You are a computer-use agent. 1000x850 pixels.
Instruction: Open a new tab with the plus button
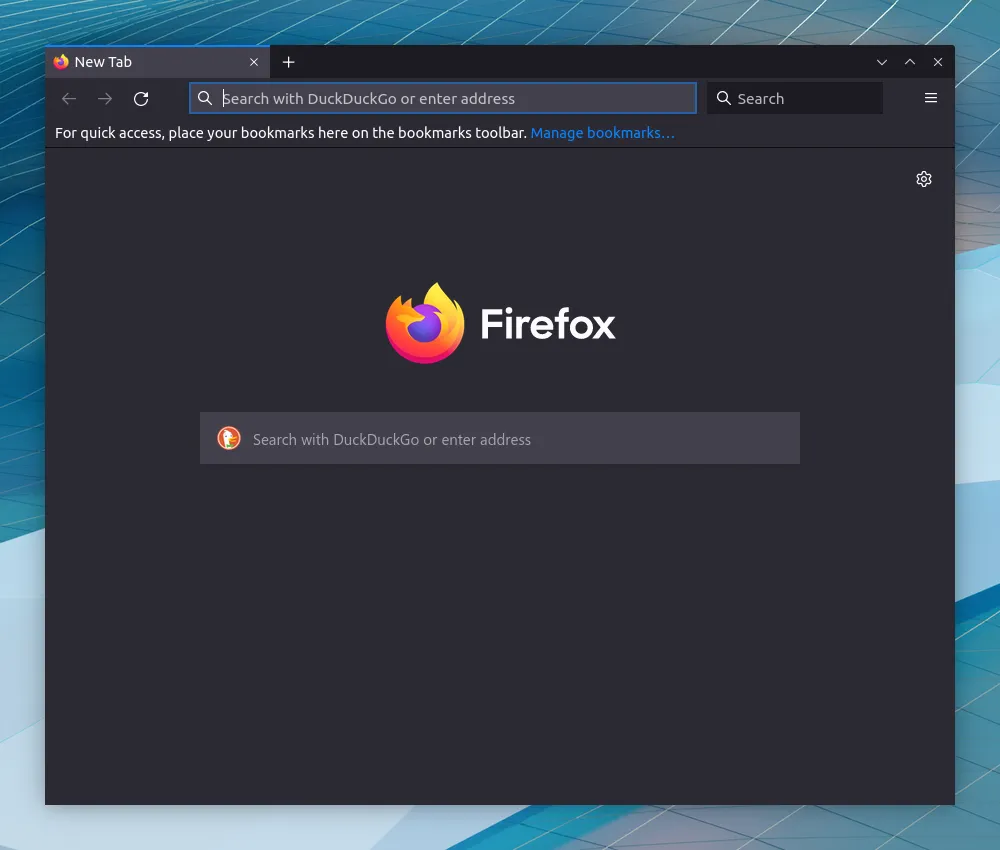click(x=289, y=61)
